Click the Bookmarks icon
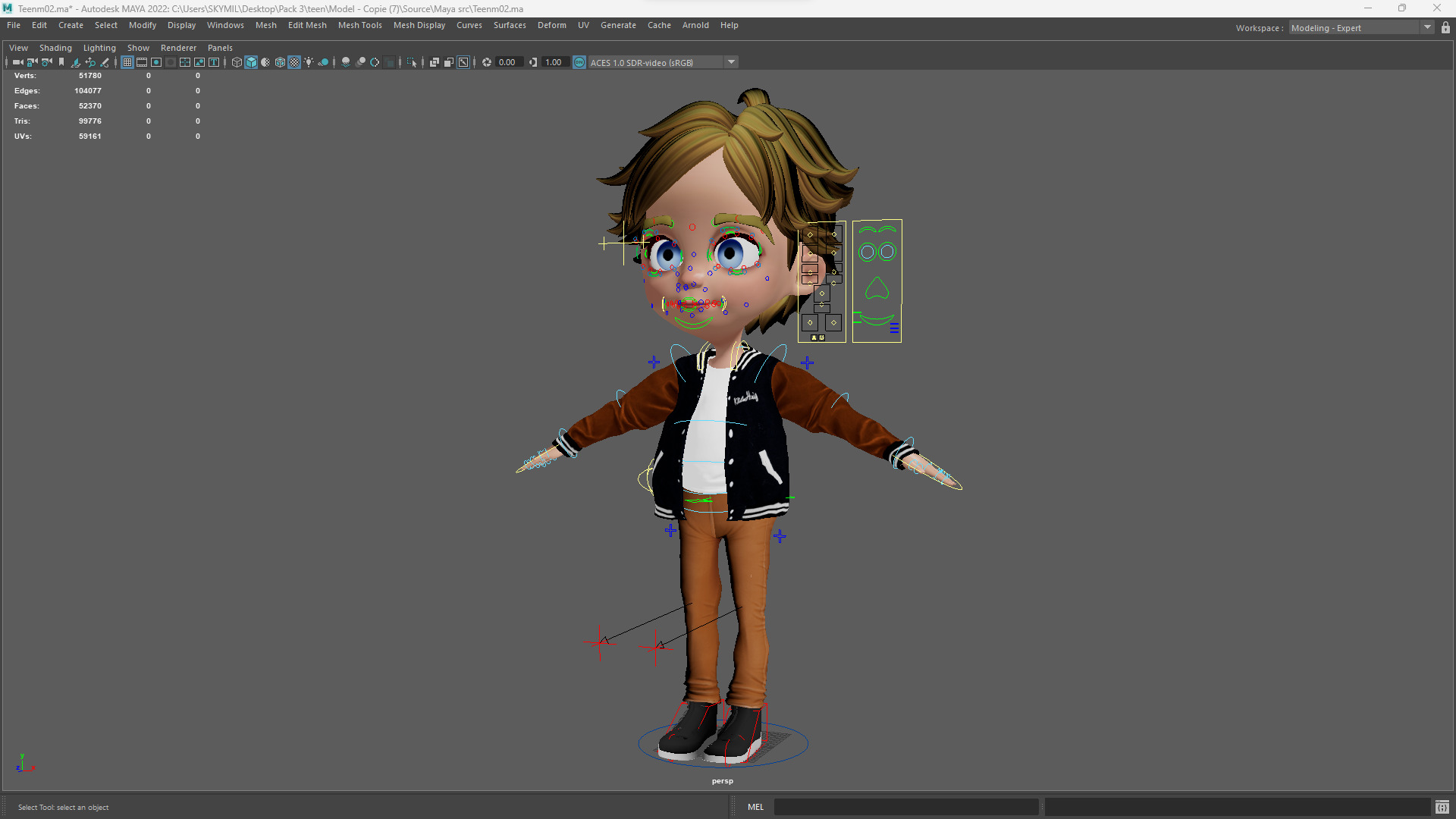Screen dimensions: 1456x819 click(x=61, y=62)
